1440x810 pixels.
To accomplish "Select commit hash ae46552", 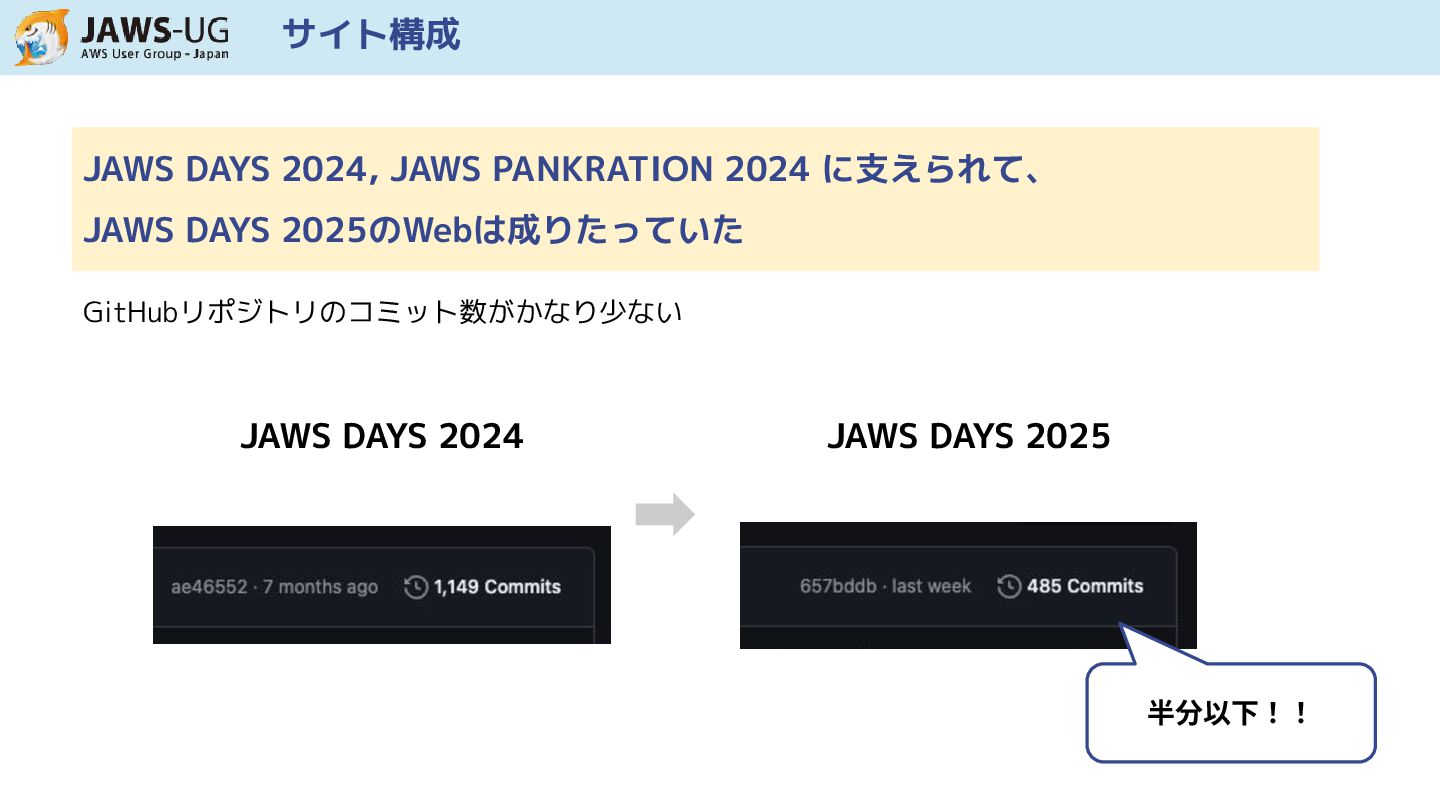I will [x=209, y=587].
